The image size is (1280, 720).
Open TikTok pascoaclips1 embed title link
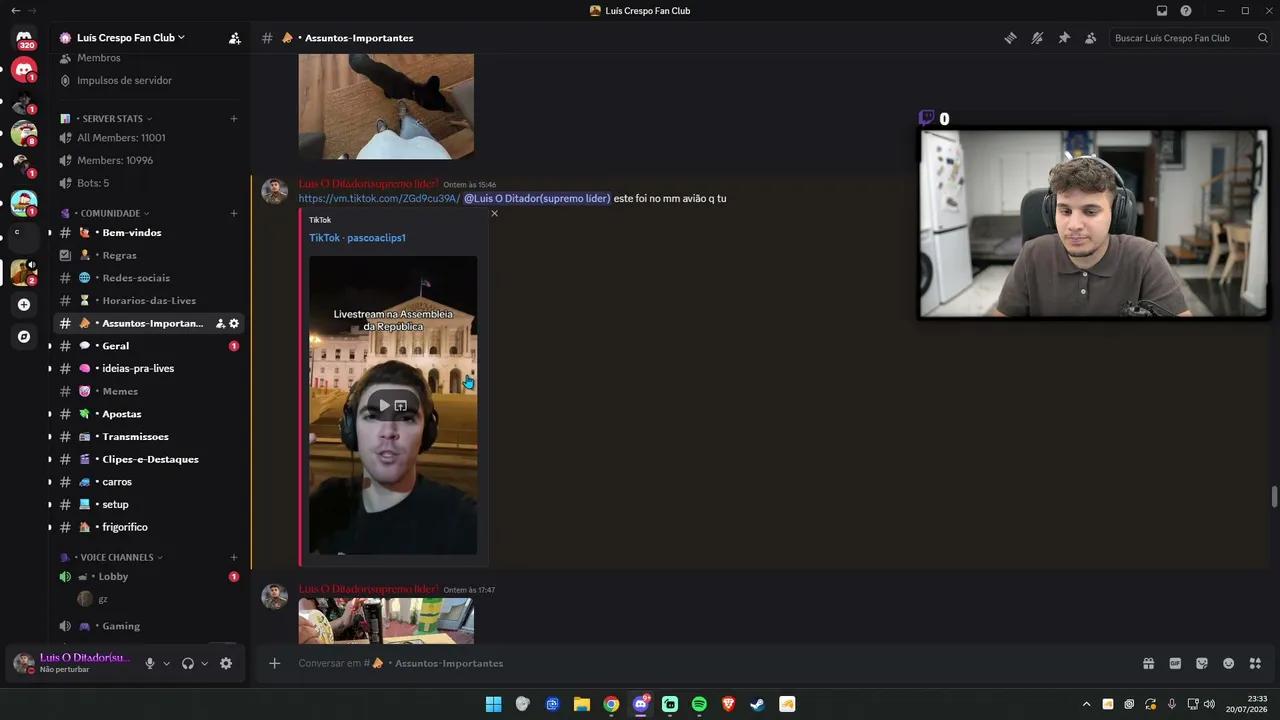coord(357,238)
